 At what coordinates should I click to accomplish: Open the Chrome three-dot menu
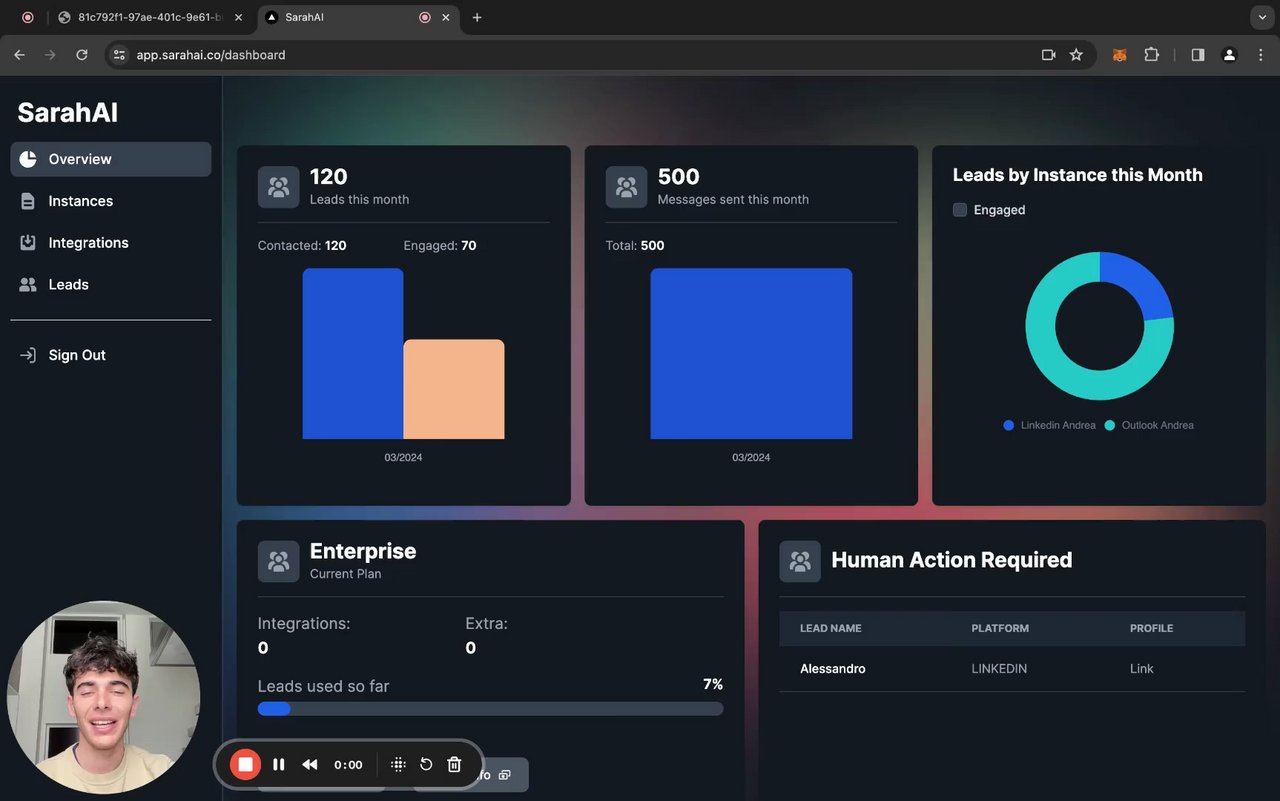coord(1261,55)
